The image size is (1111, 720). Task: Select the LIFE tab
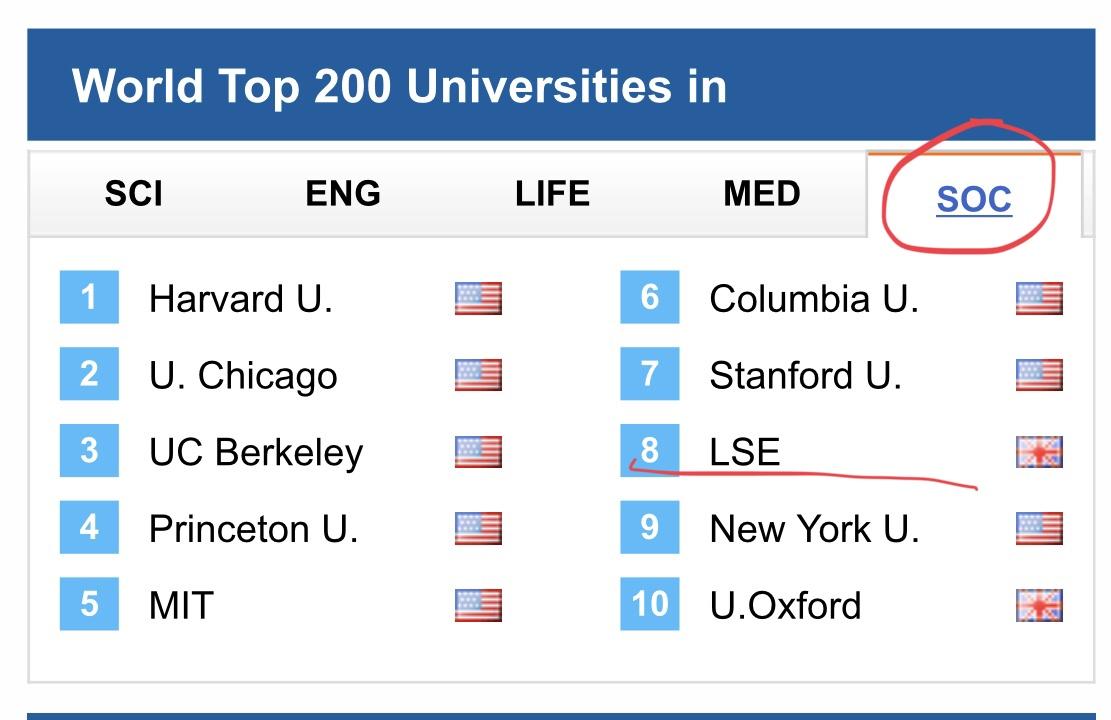552,194
